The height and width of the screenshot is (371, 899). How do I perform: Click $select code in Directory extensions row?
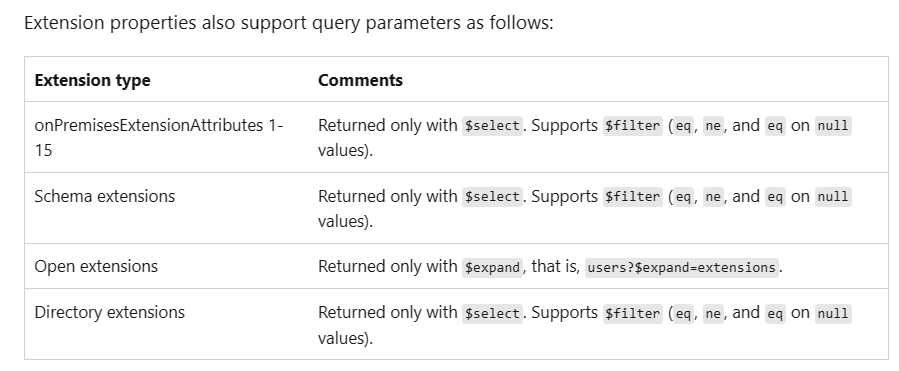click(x=493, y=313)
